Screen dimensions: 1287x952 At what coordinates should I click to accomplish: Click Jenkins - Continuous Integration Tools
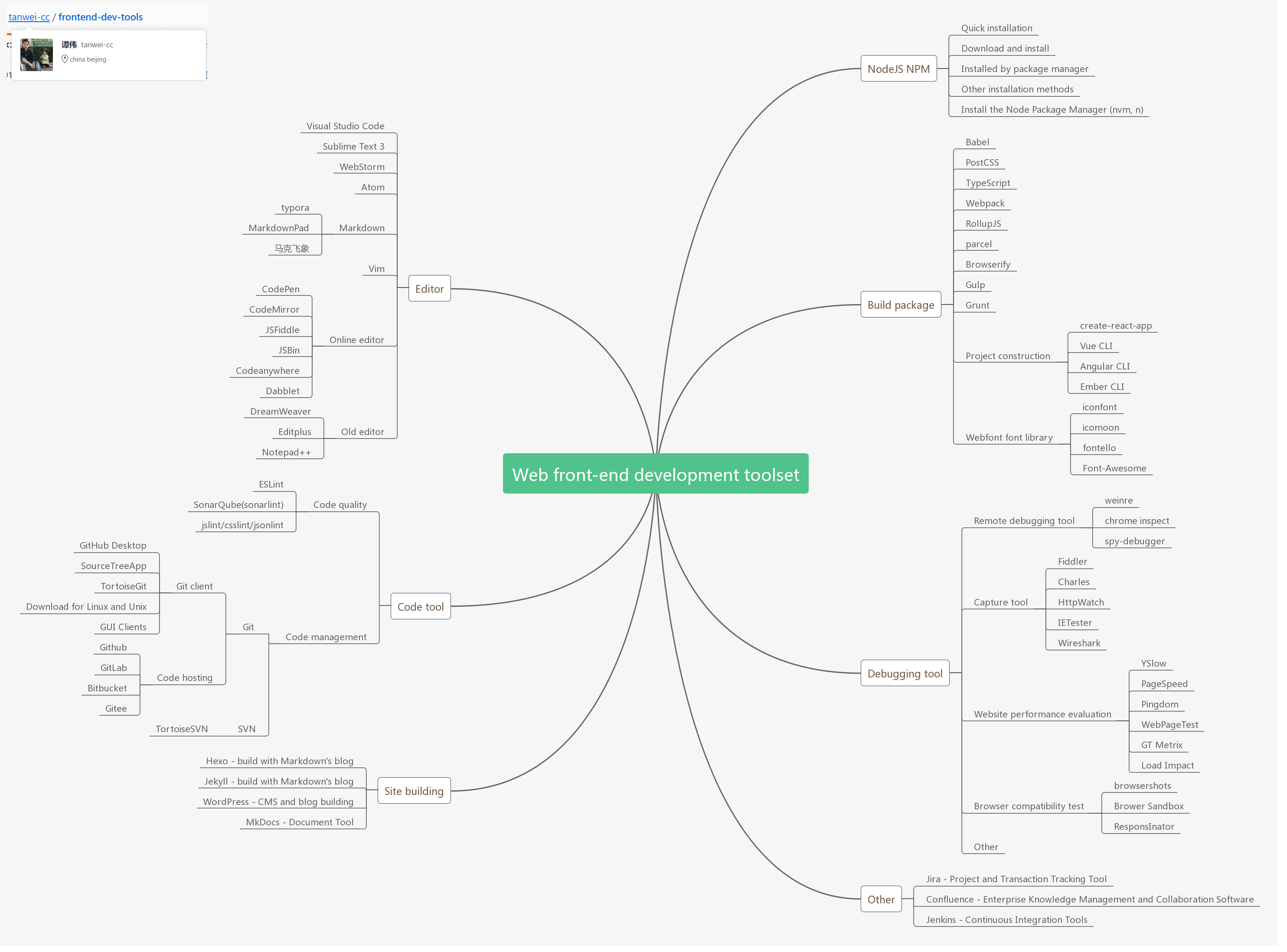coord(1013,926)
